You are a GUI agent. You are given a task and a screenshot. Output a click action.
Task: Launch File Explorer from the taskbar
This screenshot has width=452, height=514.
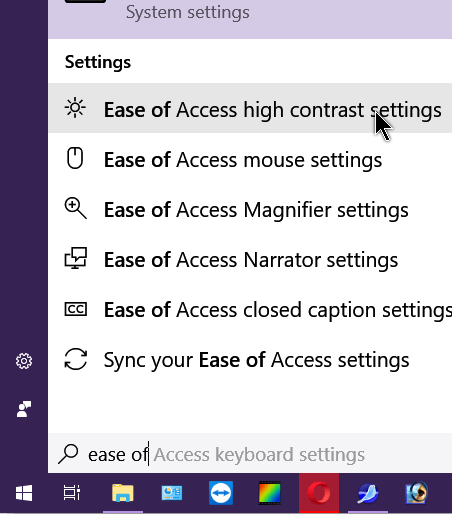pos(123,493)
